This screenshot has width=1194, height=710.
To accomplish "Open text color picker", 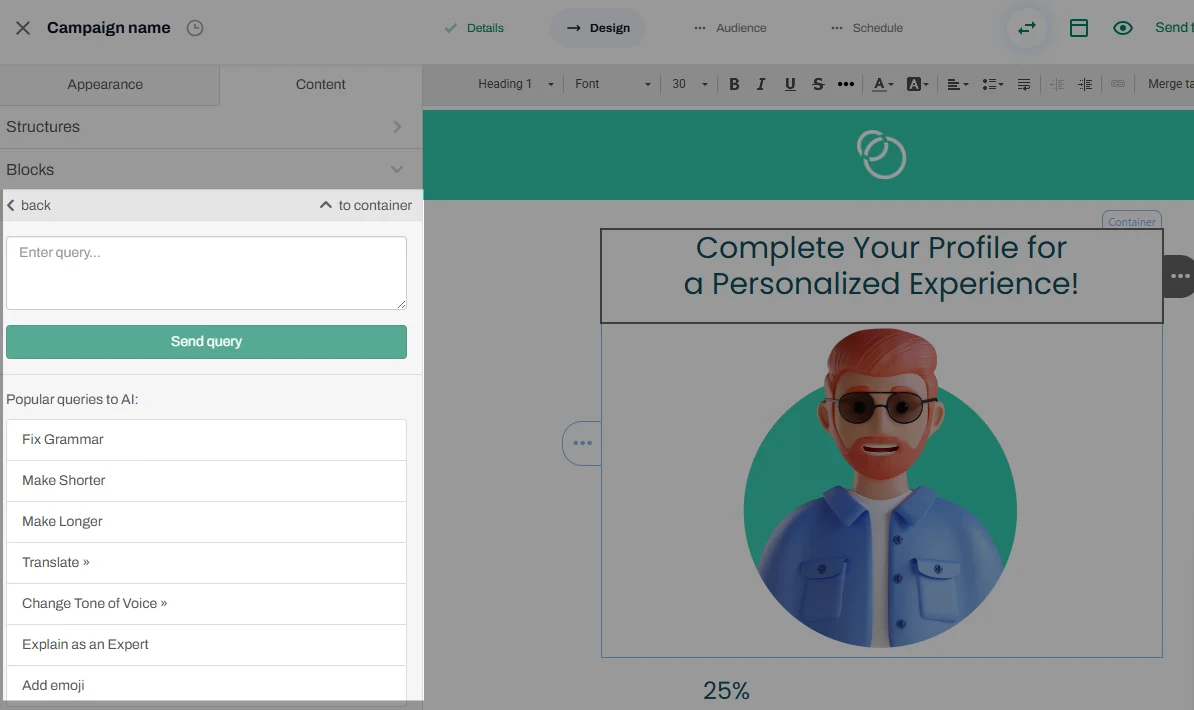I will coord(883,85).
